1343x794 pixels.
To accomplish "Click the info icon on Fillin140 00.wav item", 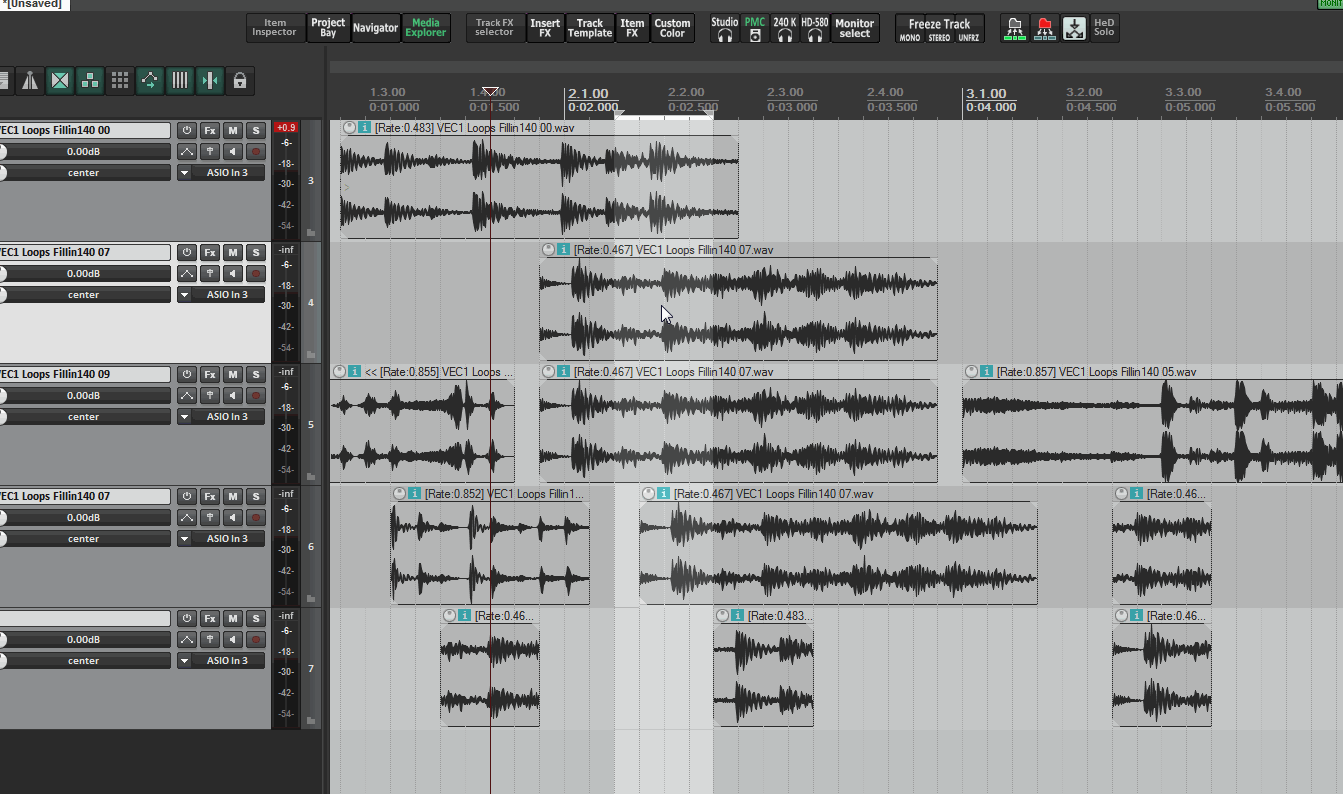I will coord(365,128).
